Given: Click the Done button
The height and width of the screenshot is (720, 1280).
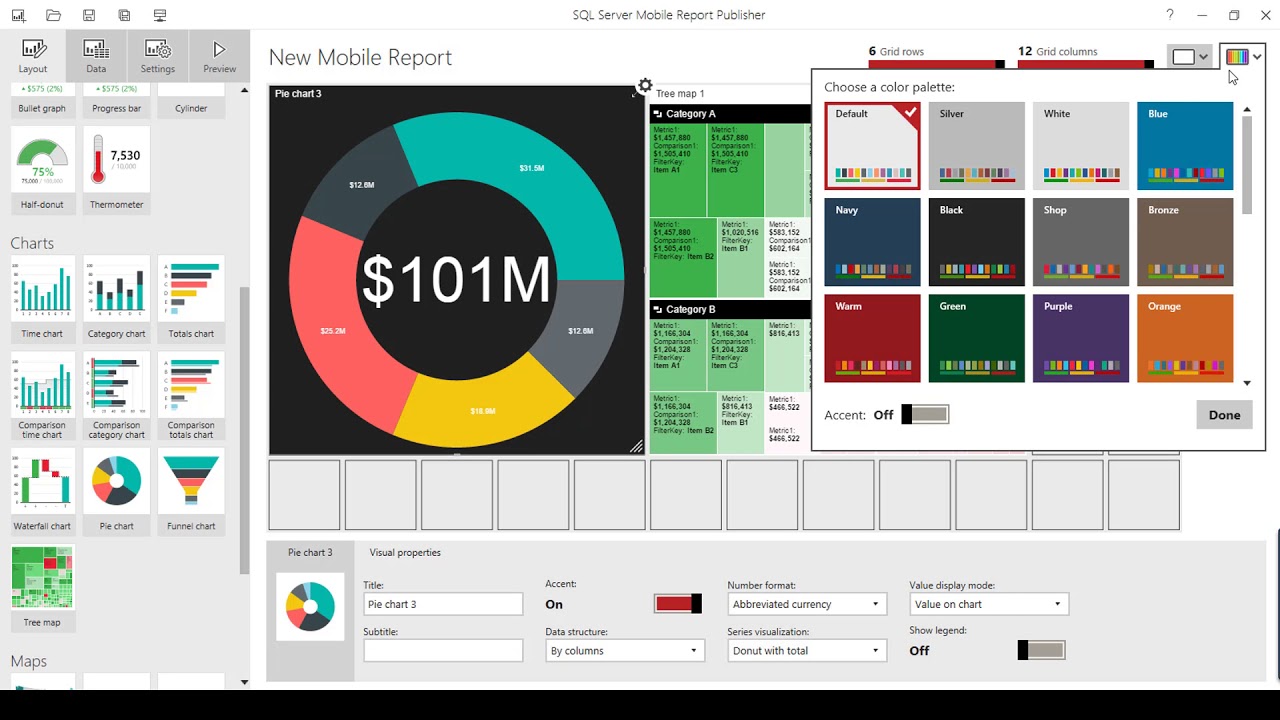Looking at the screenshot, I should pyautogui.click(x=1224, y=415).
